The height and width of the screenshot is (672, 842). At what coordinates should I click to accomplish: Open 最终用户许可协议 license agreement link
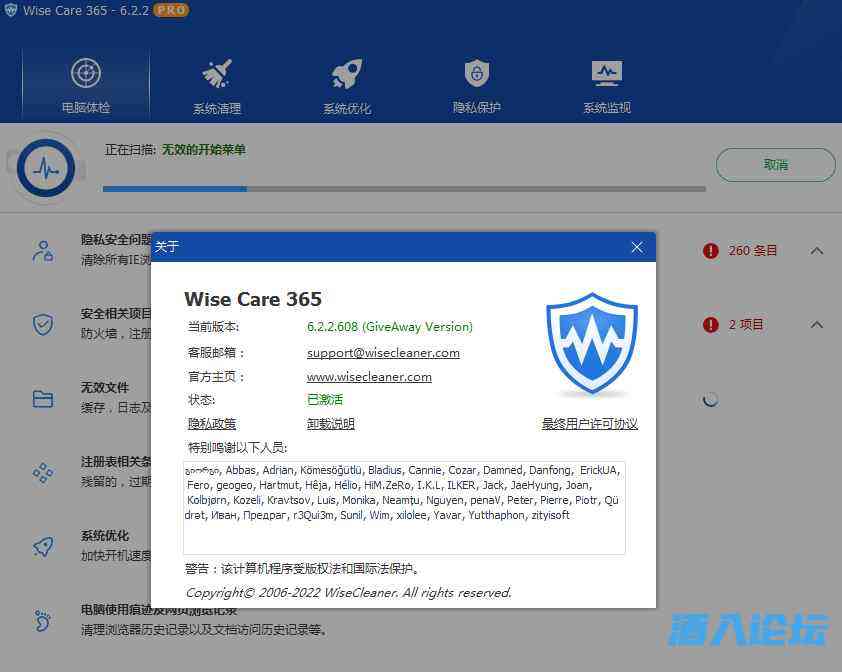(x=590, y=424)
